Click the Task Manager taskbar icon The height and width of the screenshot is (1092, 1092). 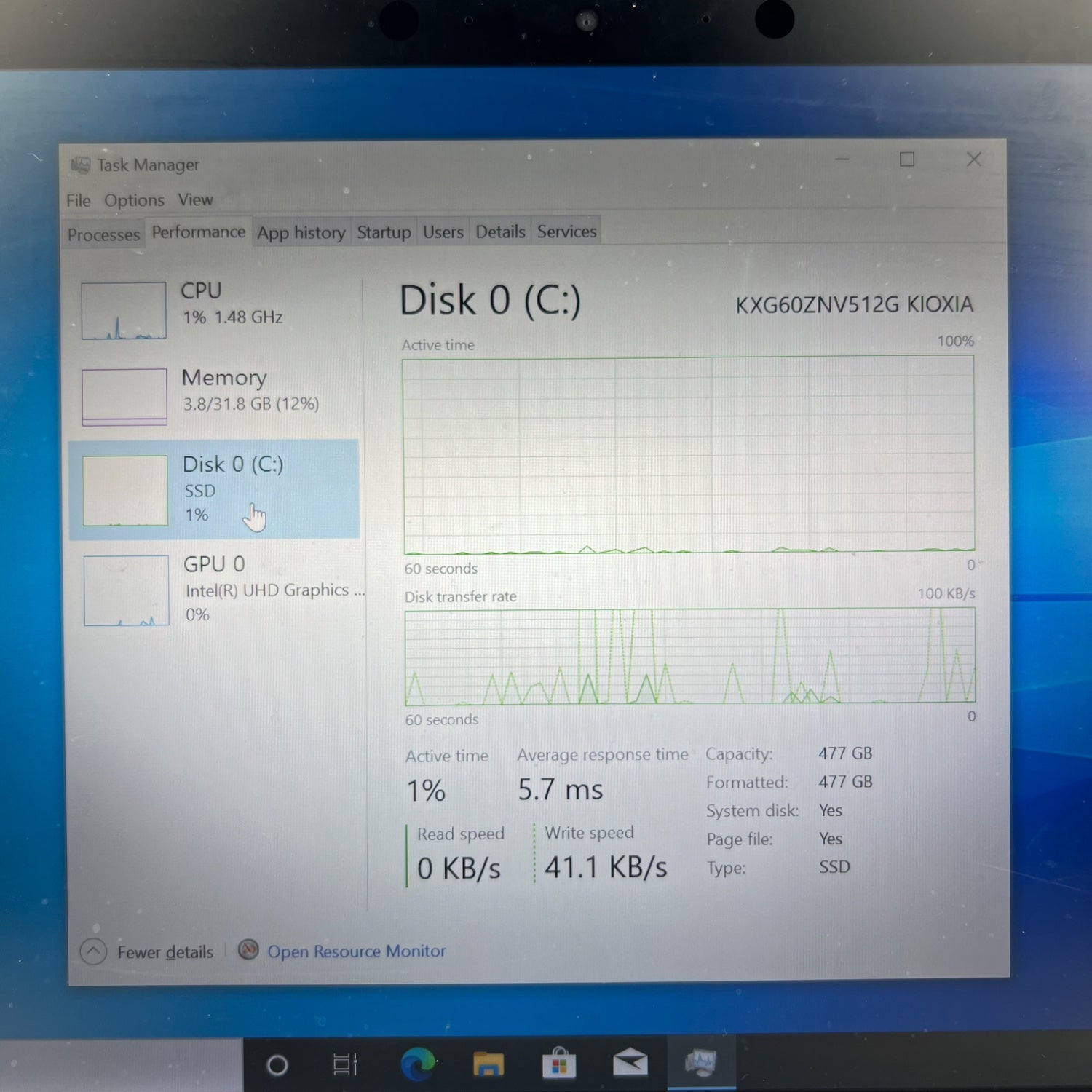point(700,1063)
